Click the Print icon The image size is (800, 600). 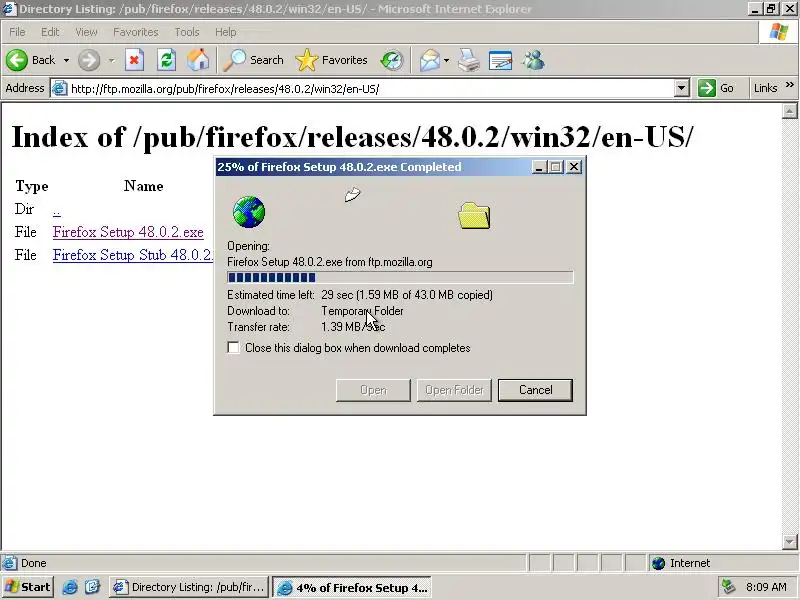(x=468, y=60)
